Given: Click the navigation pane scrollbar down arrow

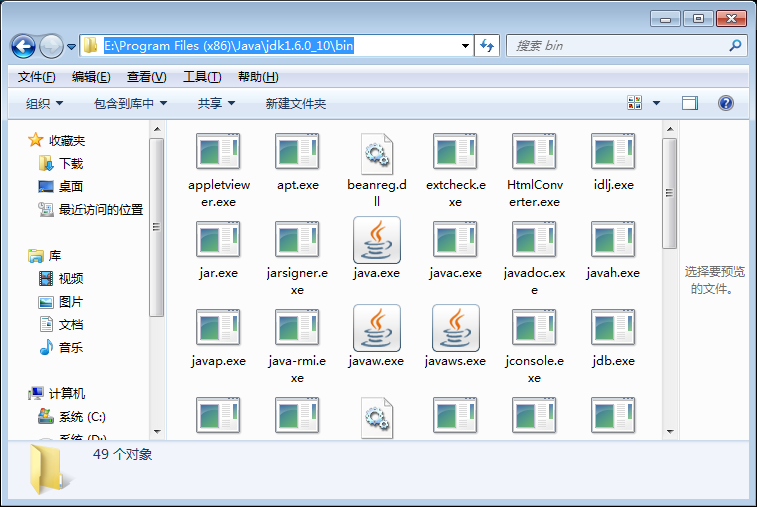Looking at the screenshot, I should pos(157,431).
